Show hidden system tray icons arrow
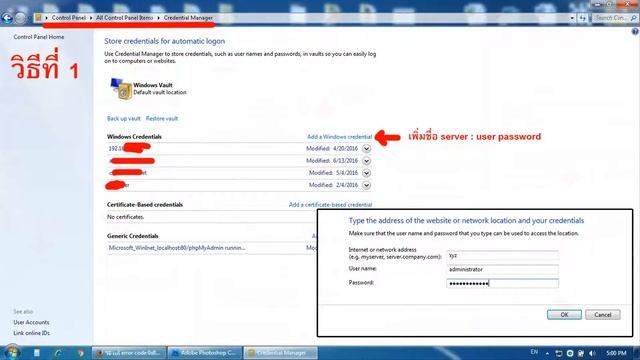 point(547,353)
